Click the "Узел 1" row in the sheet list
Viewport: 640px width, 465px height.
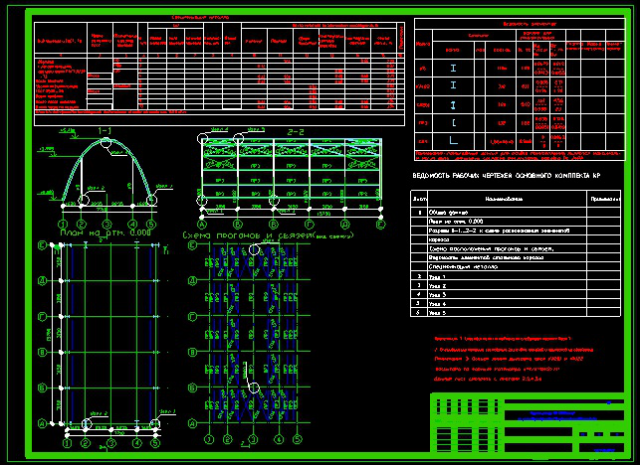[x=515, y=277]
